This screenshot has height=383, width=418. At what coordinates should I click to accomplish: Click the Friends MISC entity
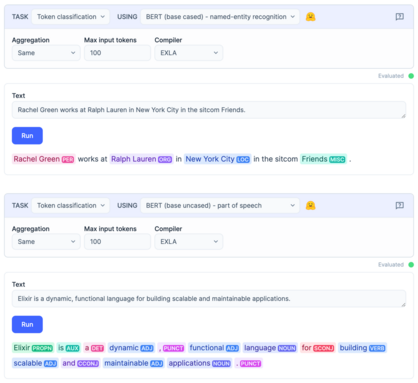click(323, 159)
